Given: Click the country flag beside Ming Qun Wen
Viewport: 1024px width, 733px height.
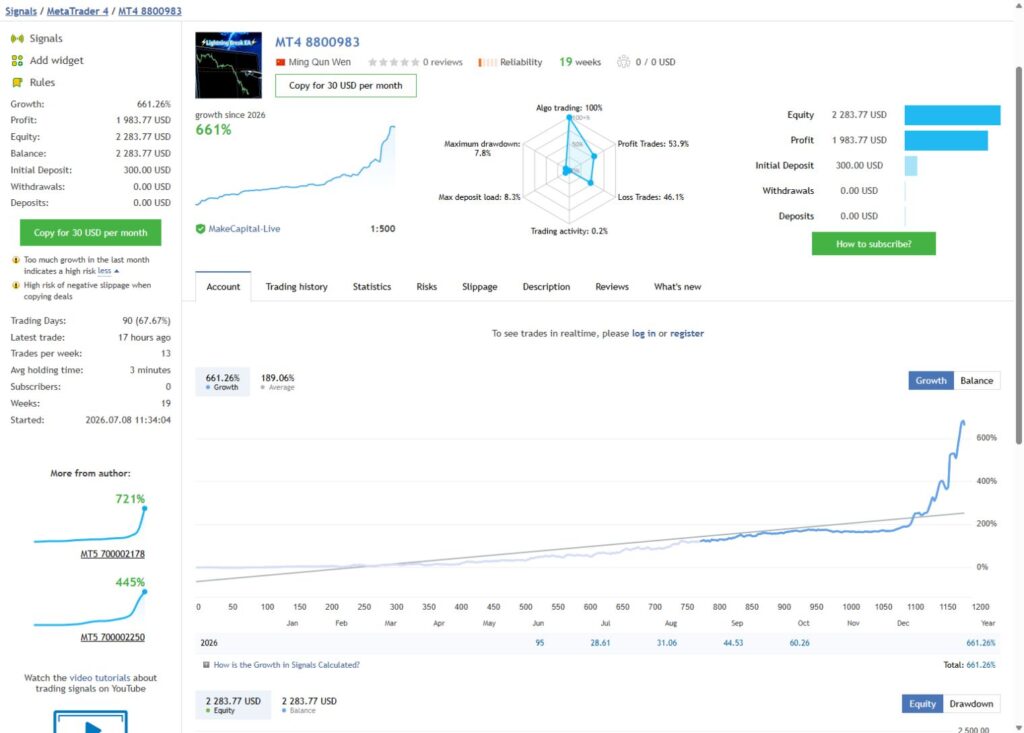Looking at the screenshot, I should (281, 62).
